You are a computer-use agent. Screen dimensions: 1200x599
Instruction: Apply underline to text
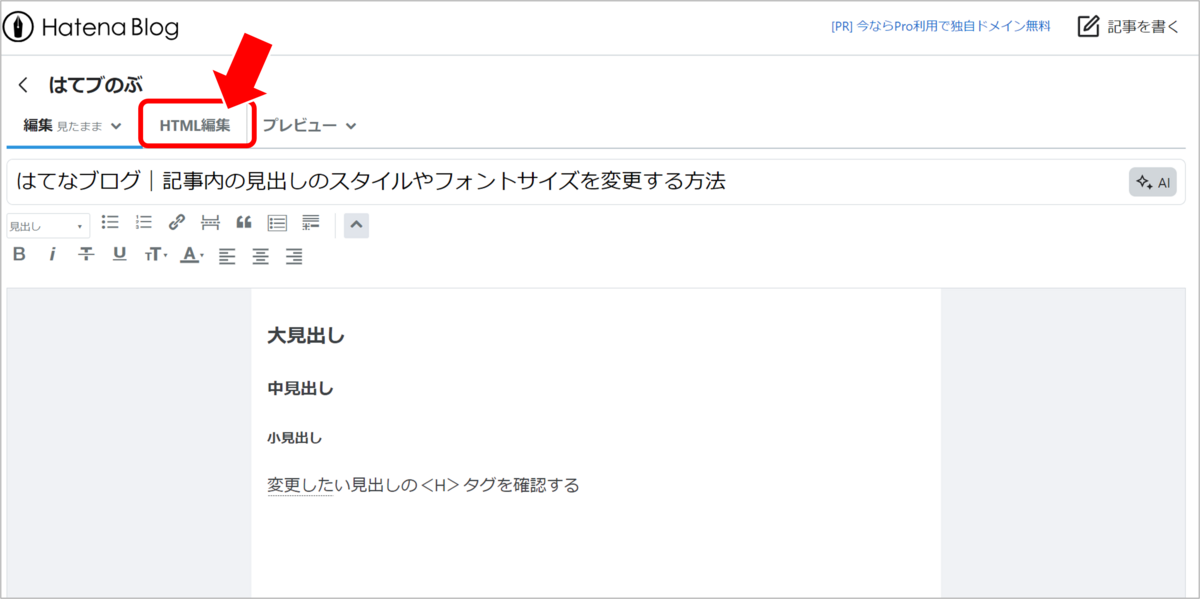coord(119,256)
